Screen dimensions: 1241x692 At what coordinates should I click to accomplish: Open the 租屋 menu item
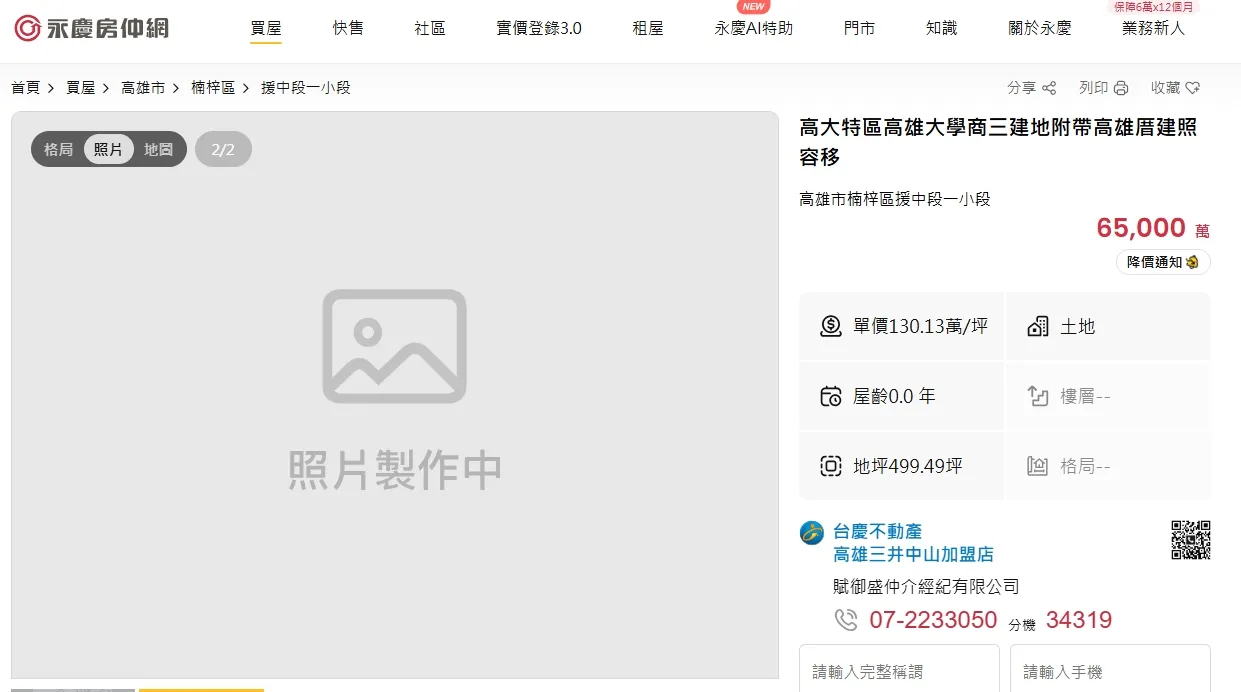click(647, 28)
